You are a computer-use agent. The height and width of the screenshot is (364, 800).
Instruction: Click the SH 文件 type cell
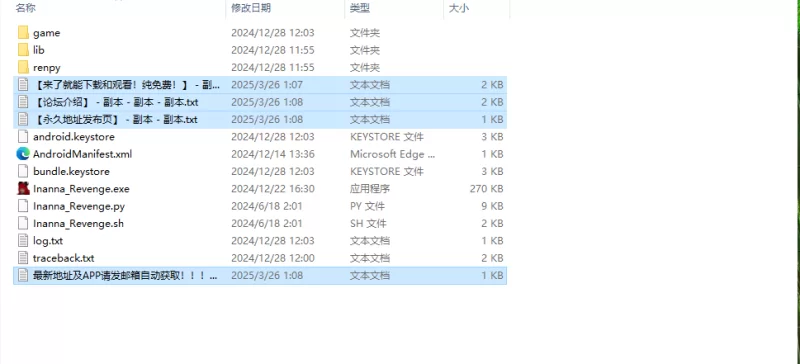tap(368, 224)
